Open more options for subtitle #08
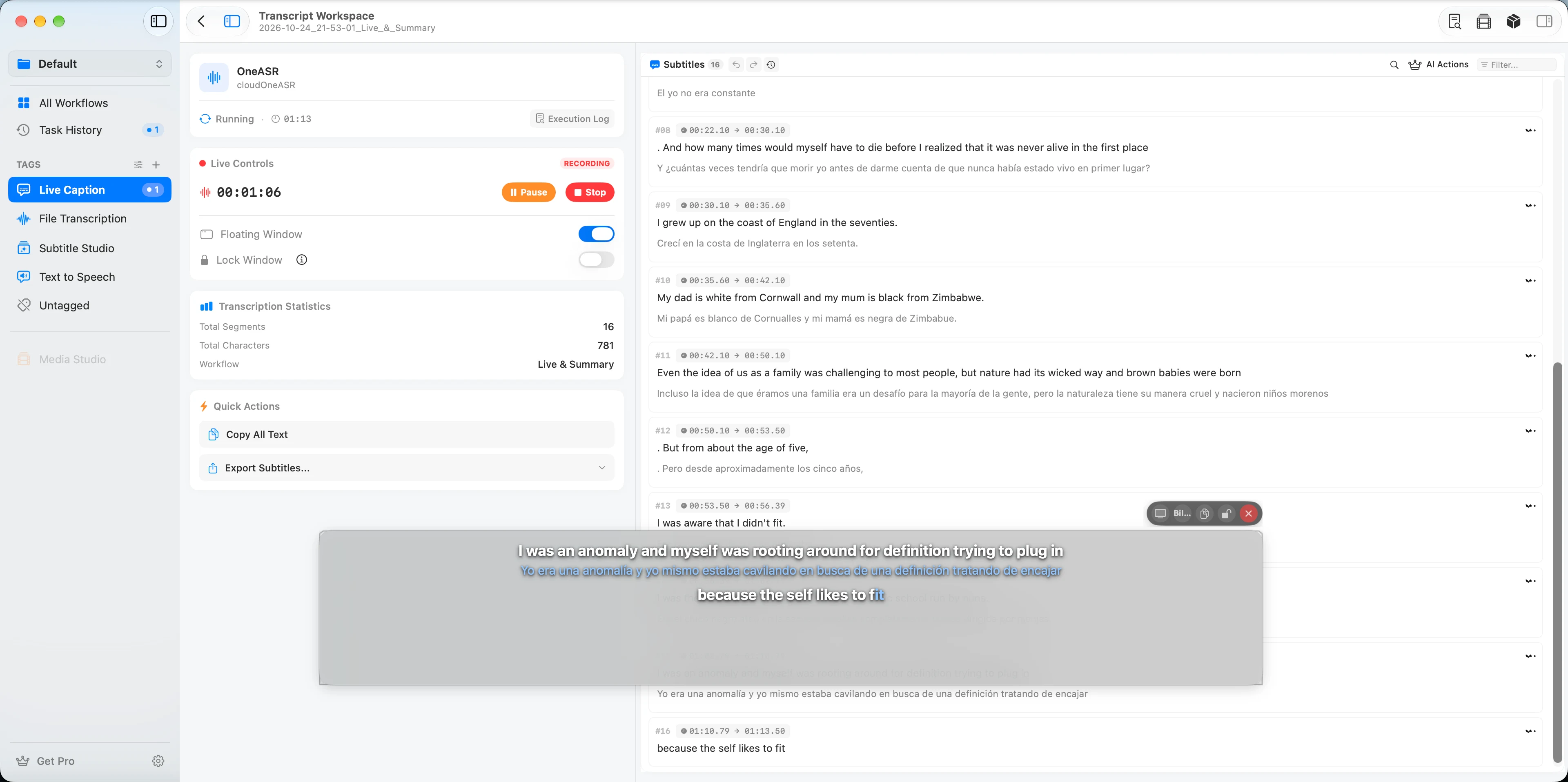The width and height of the screenshot is (1568, 782). point(1530,130)
